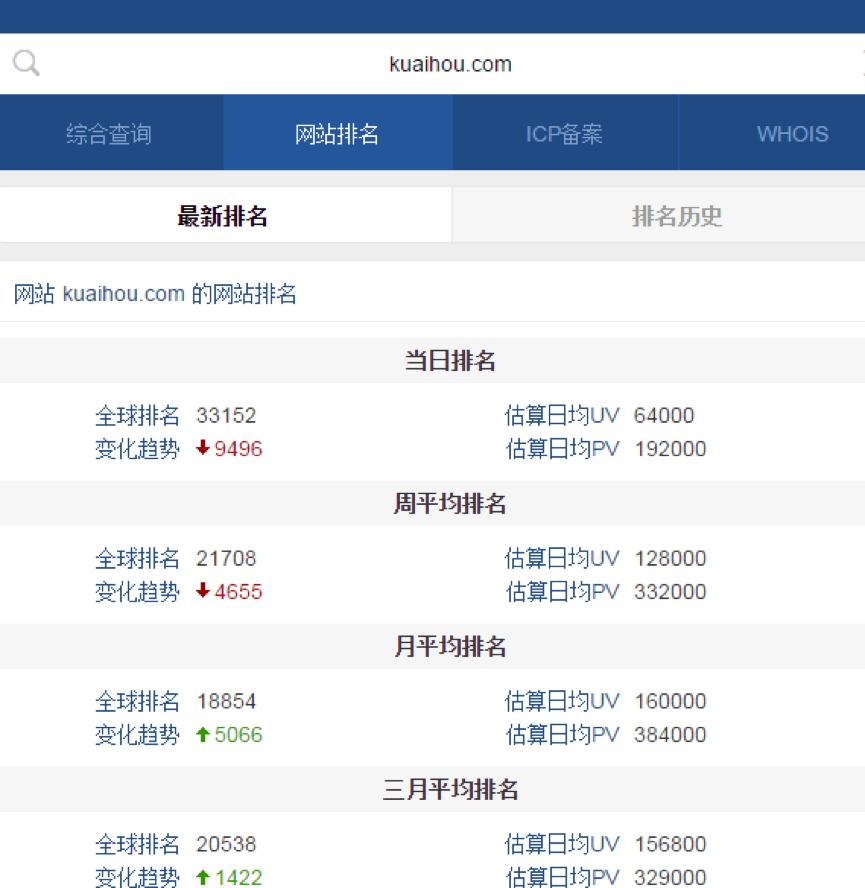Screen dimensions: 865x888
Task: Click the magnifier search icon
Action: pos(27,63)
